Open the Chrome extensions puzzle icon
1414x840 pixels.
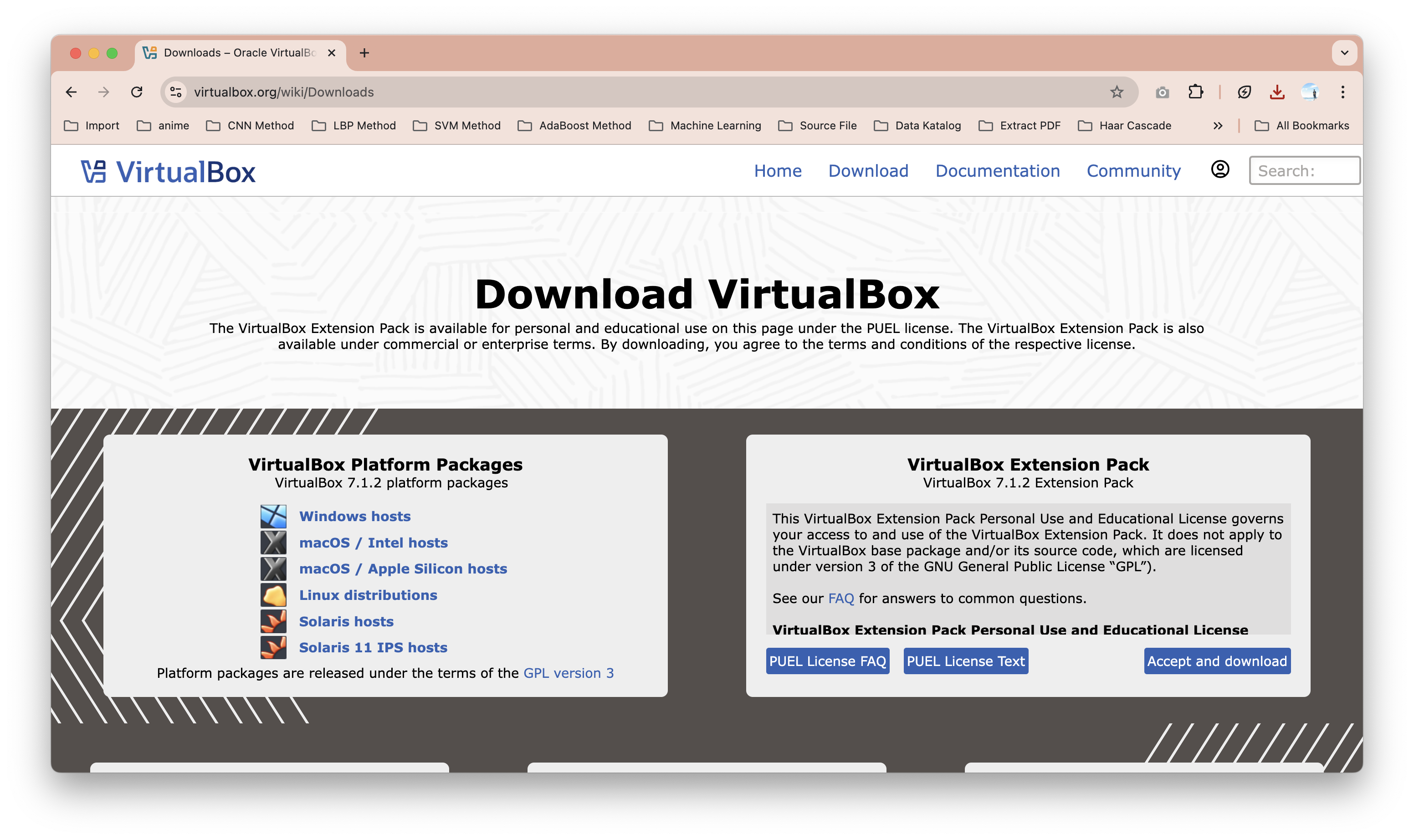coord(1195,92)
